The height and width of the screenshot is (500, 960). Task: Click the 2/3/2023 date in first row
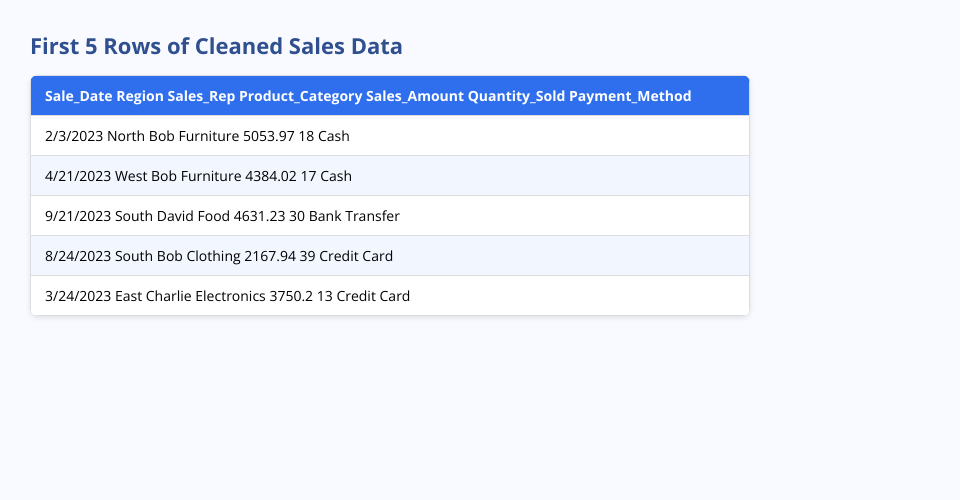point(74,136)
